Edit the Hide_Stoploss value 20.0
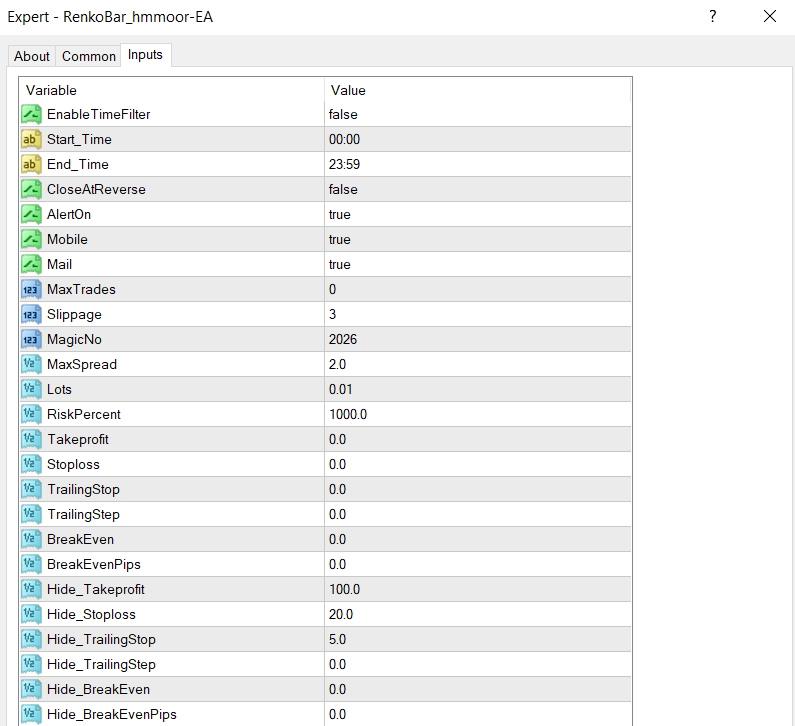 pyautogui.click(x=478, y=614)
